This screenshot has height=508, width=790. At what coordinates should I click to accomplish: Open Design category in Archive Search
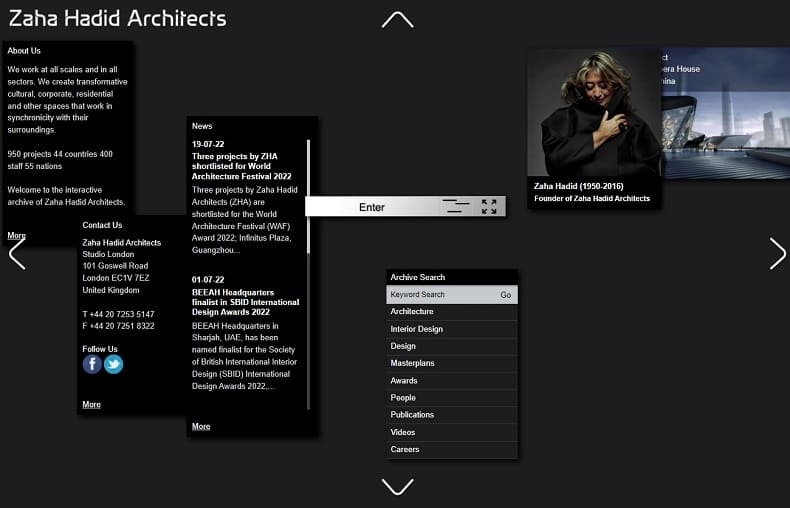(x=452, y=346)
